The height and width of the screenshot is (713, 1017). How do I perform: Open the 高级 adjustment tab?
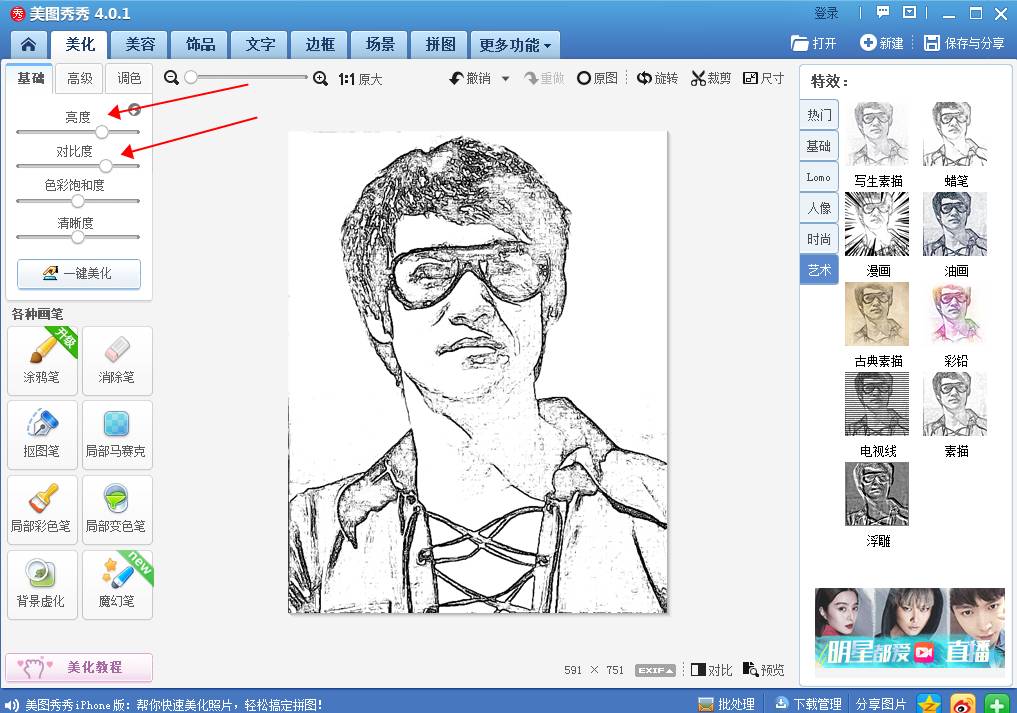click(80, 78)
